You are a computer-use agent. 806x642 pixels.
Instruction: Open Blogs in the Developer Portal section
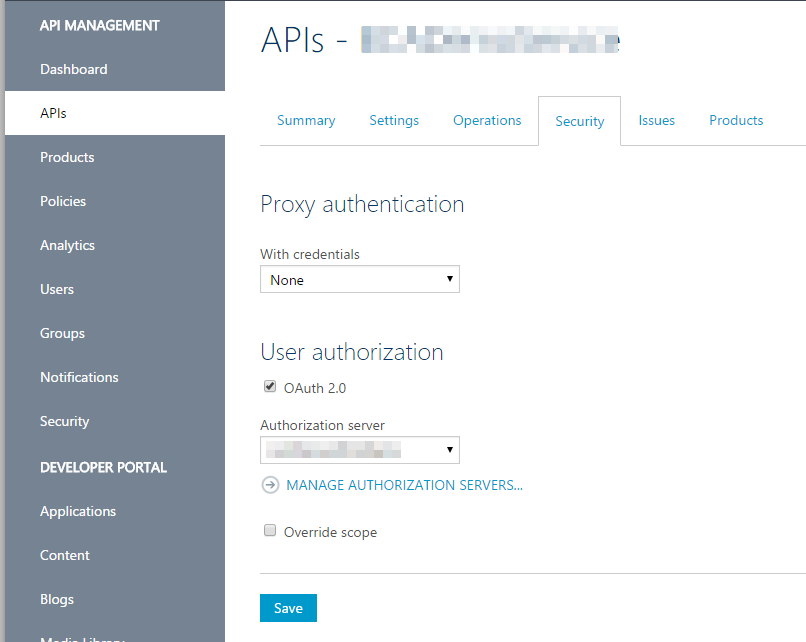point(57,599)
